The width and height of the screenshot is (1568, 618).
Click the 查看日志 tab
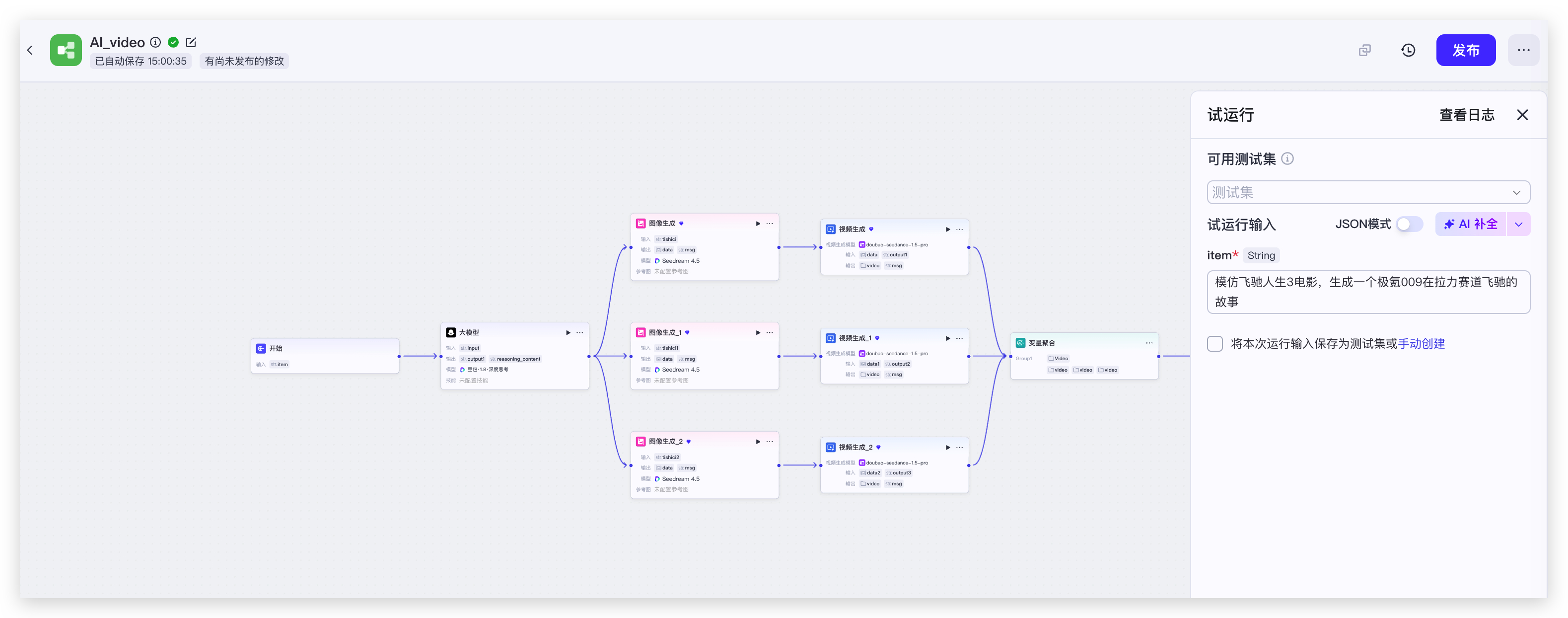(1466, 115)
